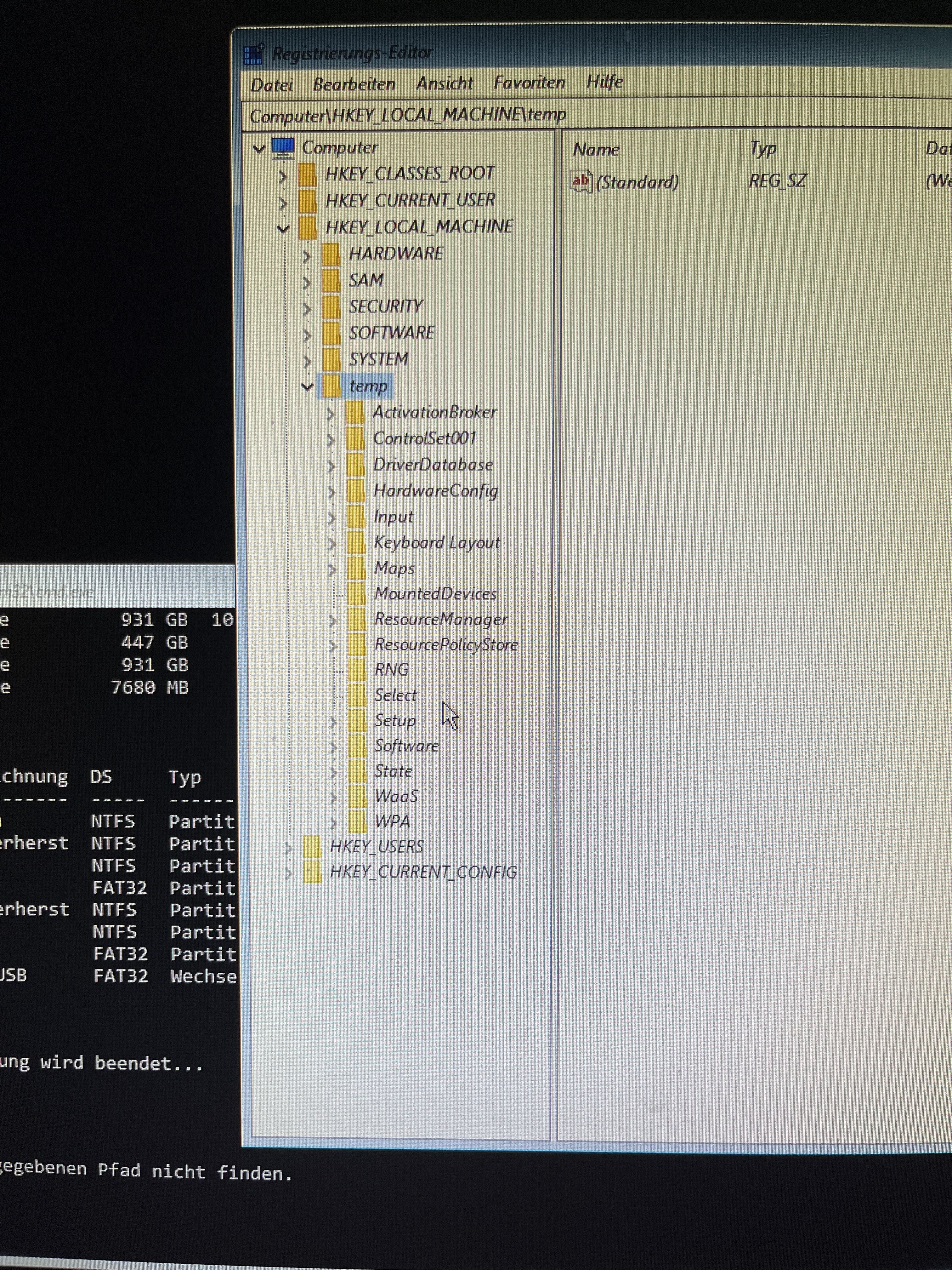
Task: Expand the ControlSet001 chevron
Action: coord(331,440)
